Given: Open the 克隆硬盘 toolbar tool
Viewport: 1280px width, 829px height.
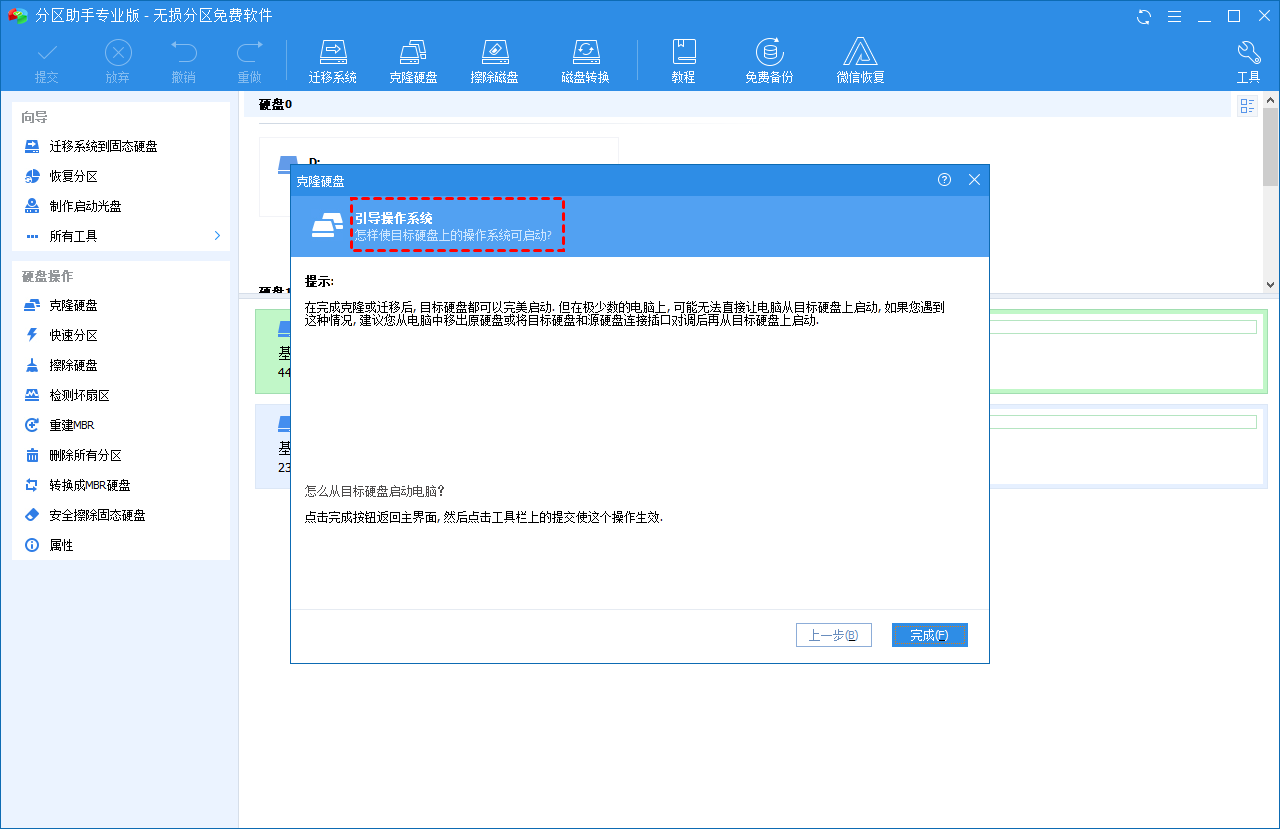Looking at the screenshot, I should pos(413,61).
